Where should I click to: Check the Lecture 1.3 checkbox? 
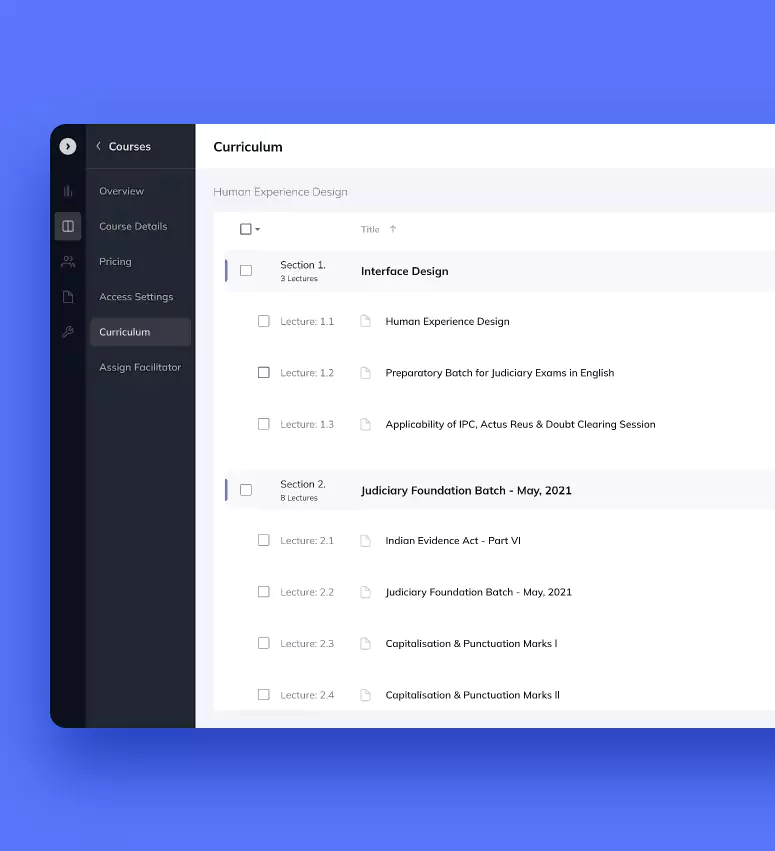coord(264,424)
